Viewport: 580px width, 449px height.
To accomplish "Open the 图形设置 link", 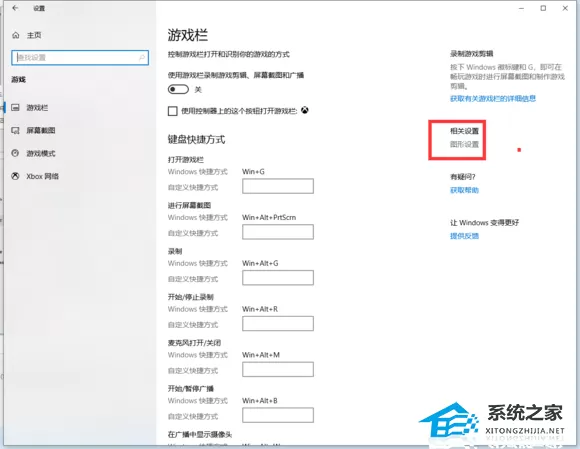I will pyautogui.click(x=464, y=144).
